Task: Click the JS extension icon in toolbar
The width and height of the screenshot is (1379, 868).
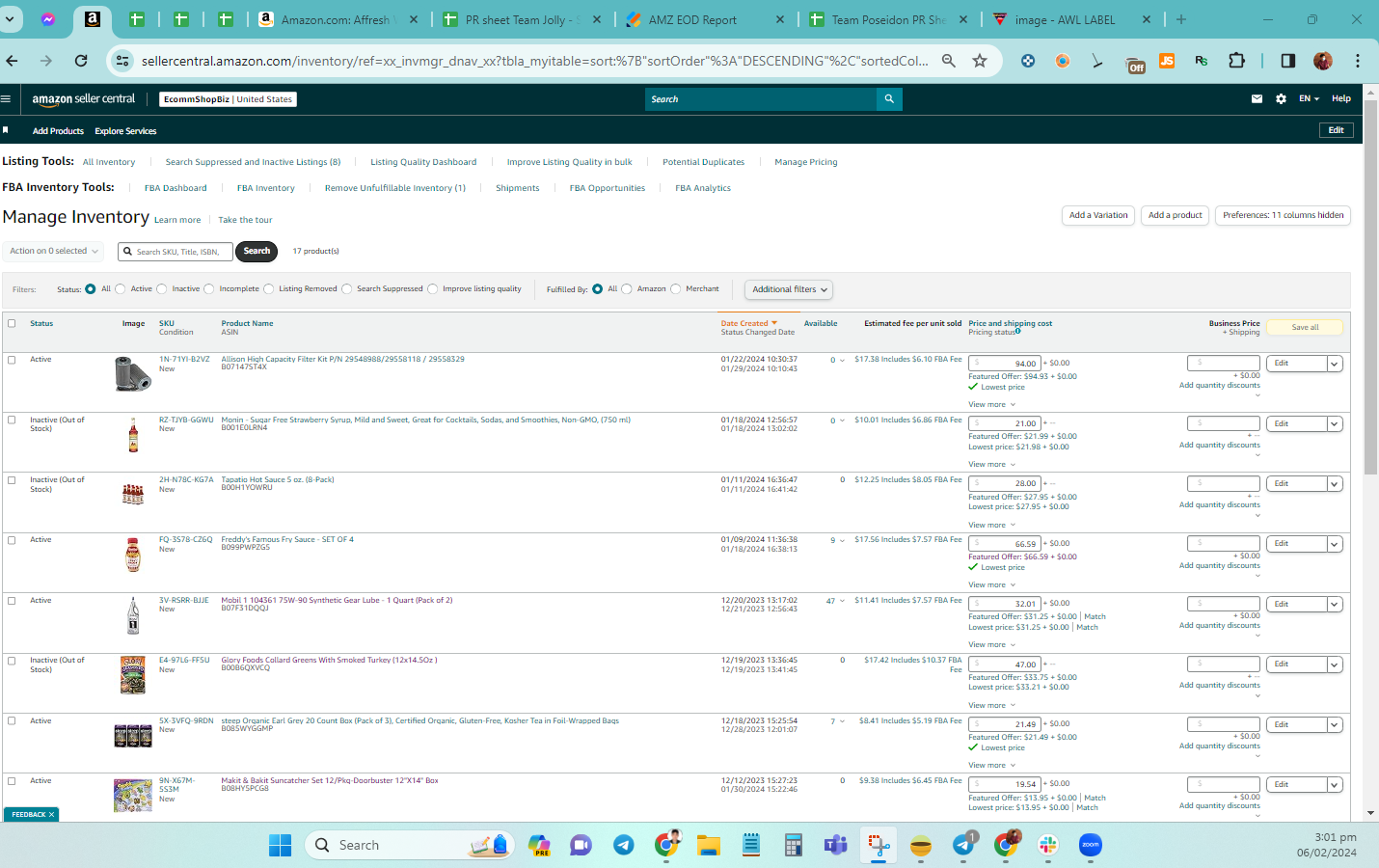Action: pos(1166,61)
